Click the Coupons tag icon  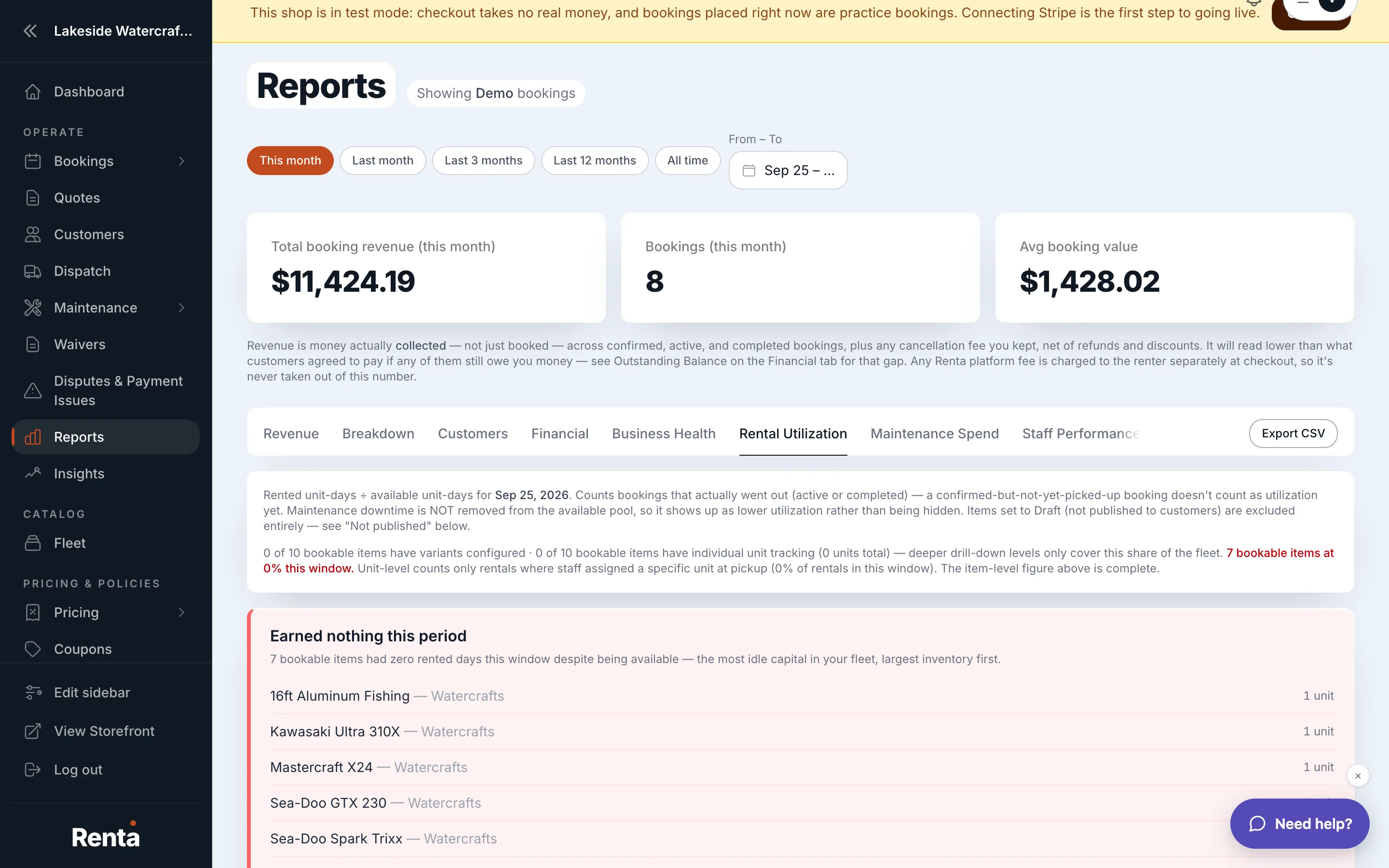pyautogui.click(x=33, y=650)
